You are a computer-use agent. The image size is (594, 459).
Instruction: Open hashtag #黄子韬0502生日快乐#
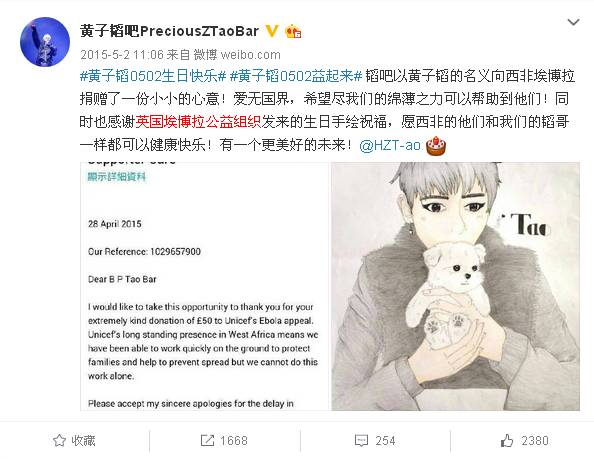[x=153, y=76]
